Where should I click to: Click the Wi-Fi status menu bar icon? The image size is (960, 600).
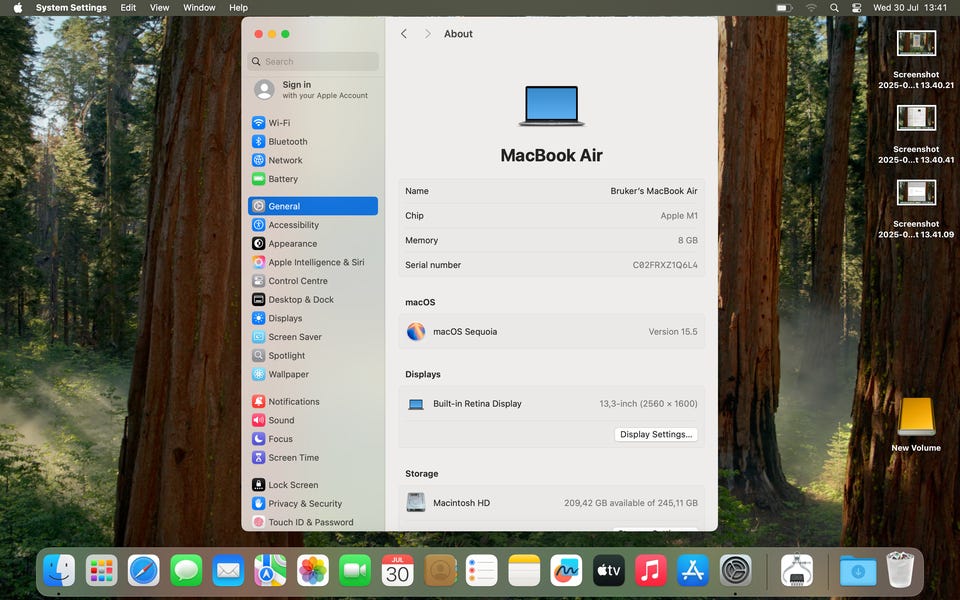(x=810, y=8)
